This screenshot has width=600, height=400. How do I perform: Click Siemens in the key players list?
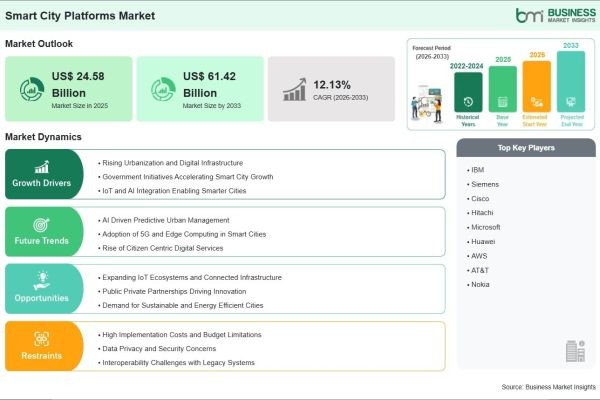coord(483,184)
